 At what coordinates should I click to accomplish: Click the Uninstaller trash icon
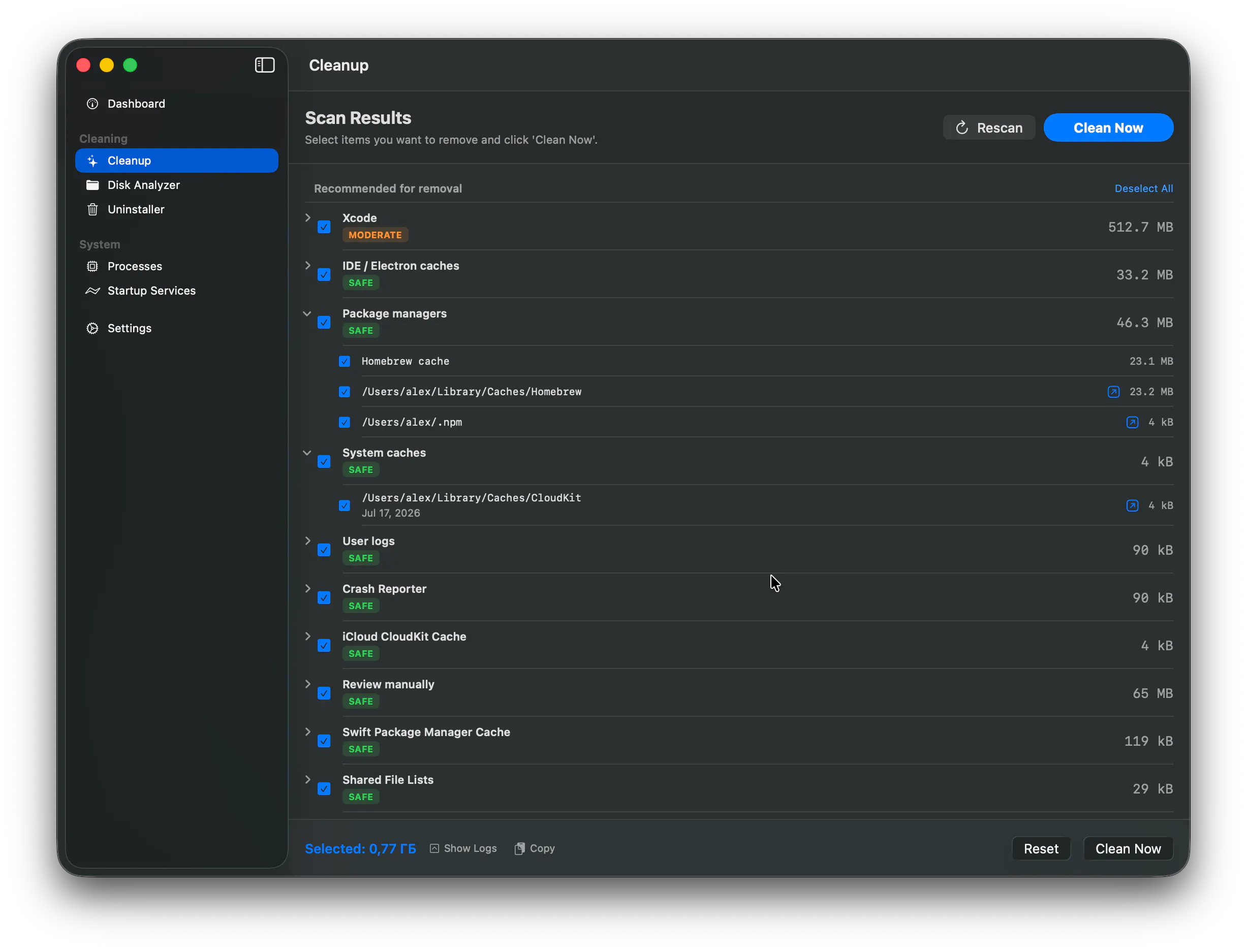tap(92, 210)
